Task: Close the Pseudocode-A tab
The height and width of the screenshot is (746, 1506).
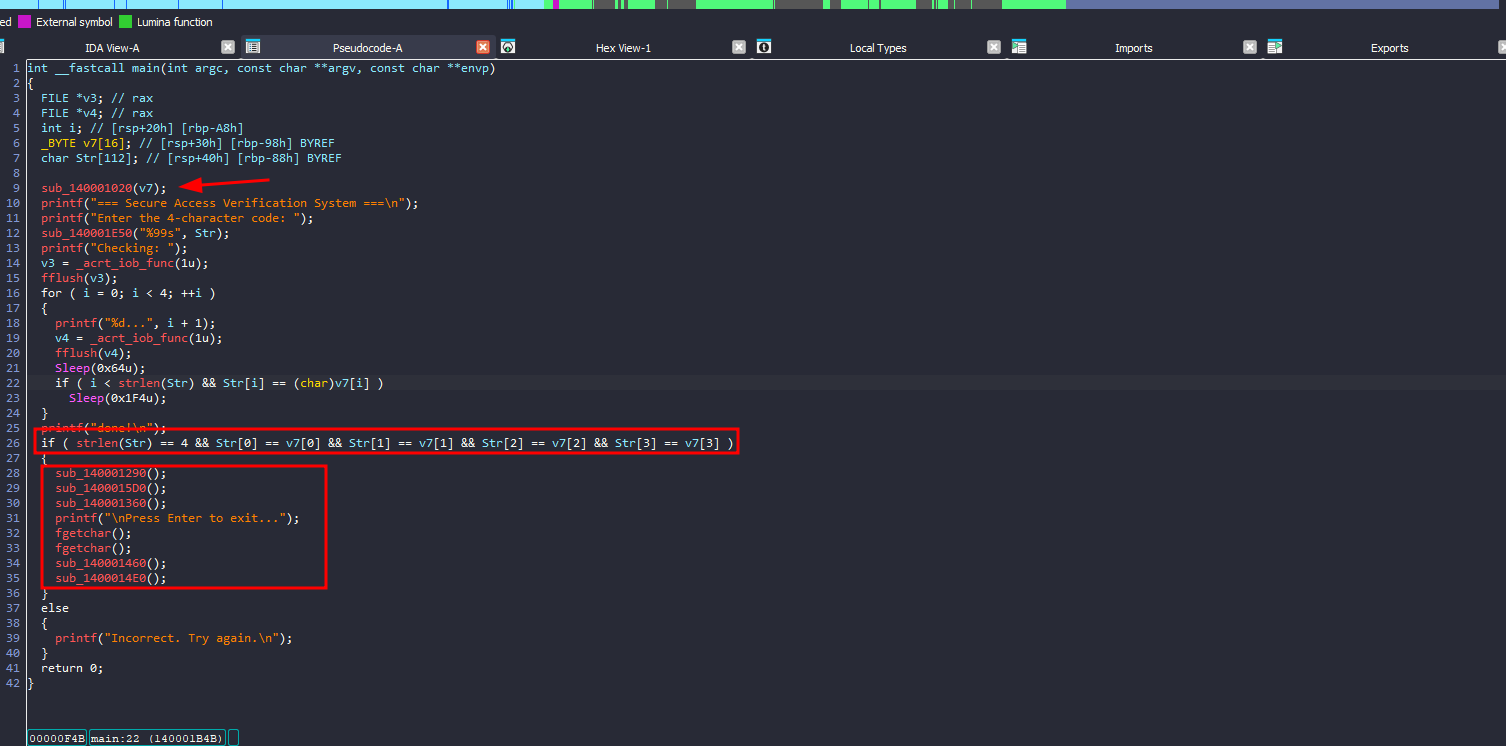Action: [x=483, y=47]
